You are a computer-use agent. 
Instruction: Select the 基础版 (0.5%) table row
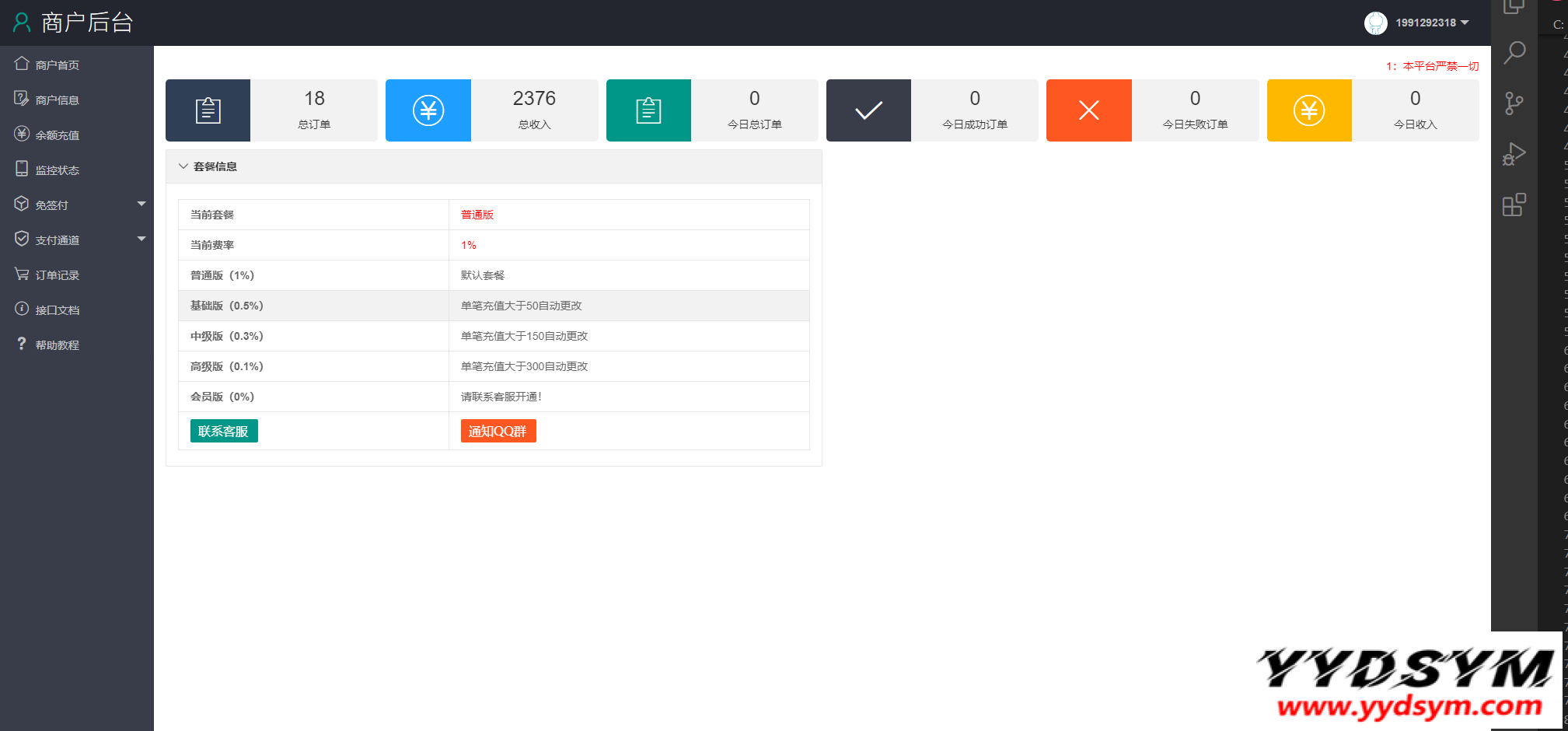(494, 306)
